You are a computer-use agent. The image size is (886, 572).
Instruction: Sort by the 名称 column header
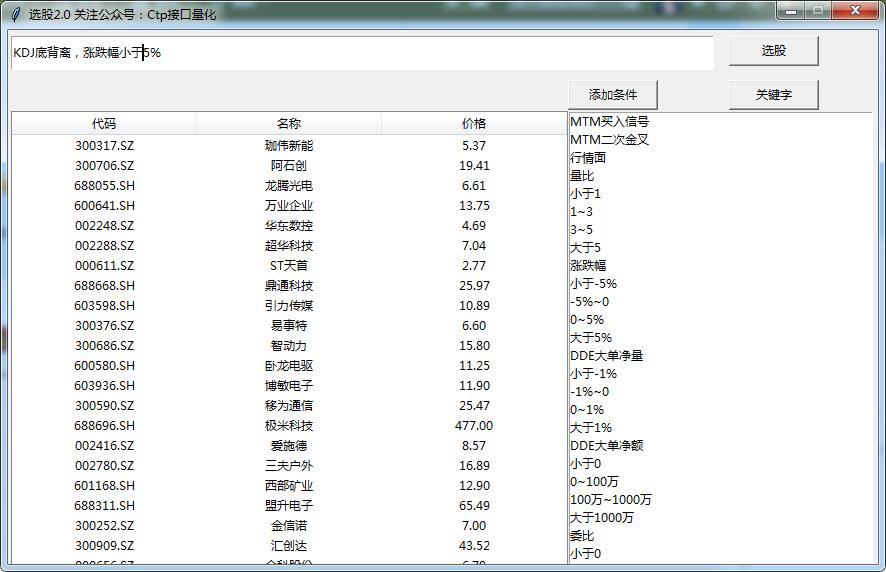(289, 124)
